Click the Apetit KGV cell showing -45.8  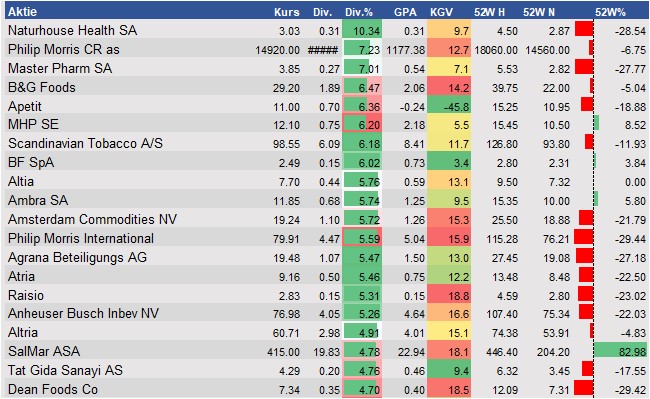(x=449, y=106)
